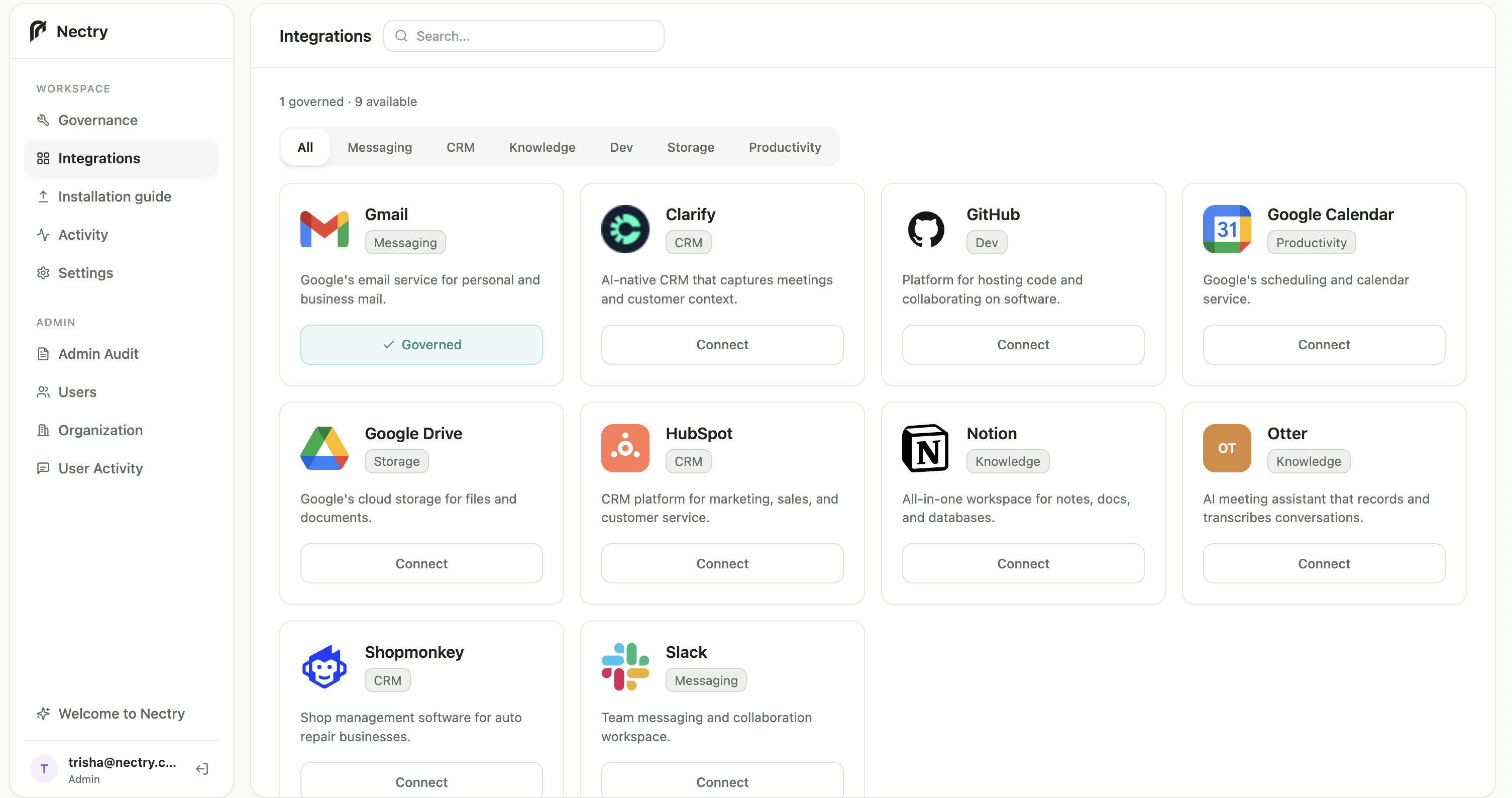Select Integrations in the sidebar
This screenshot has width=1512, height=798.
pyautogui.click(x=122, y=158)
